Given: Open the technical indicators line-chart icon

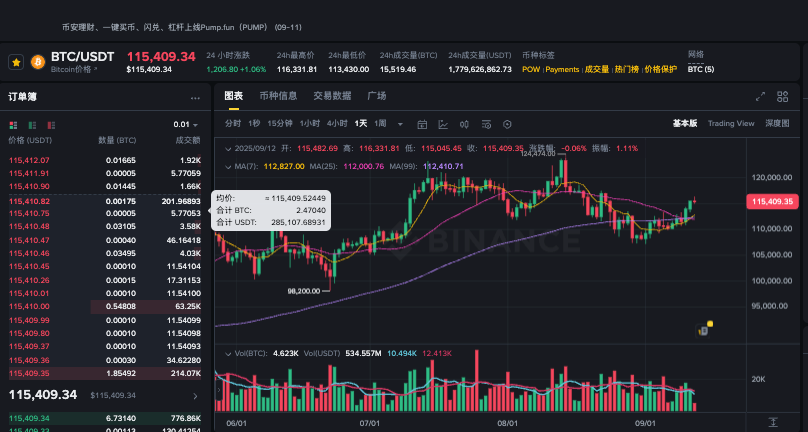Looking at the screenshot, I should tap(443, 124).
